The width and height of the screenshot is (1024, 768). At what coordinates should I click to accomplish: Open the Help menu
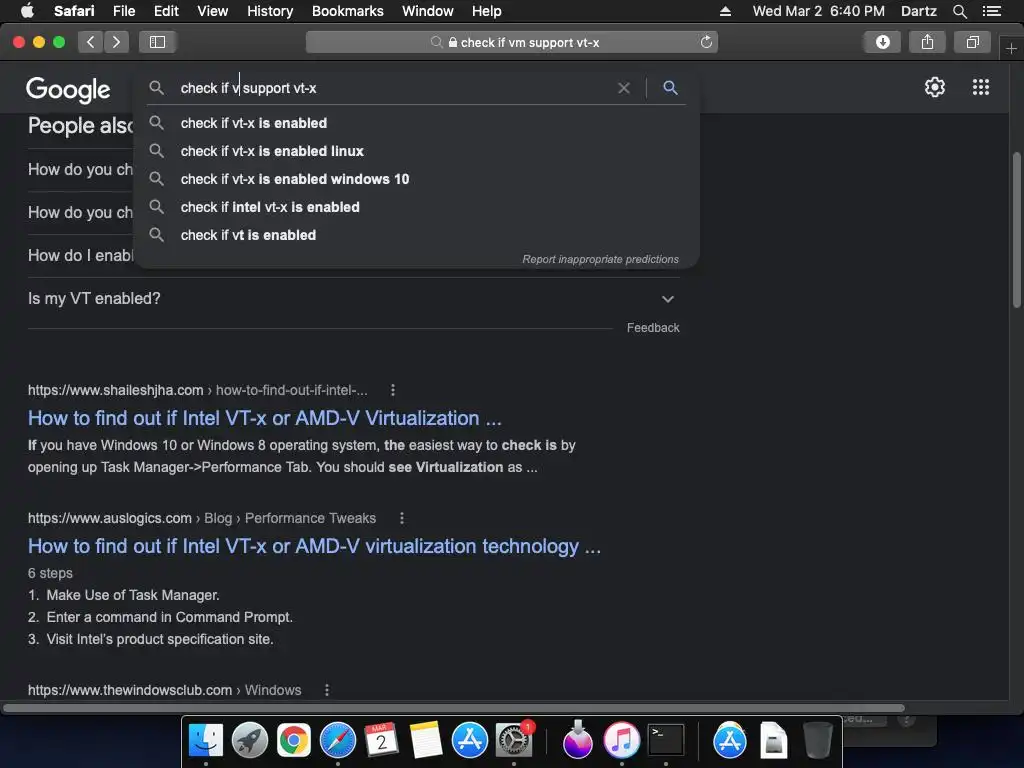pyautogui.click(x=487, y=11)
